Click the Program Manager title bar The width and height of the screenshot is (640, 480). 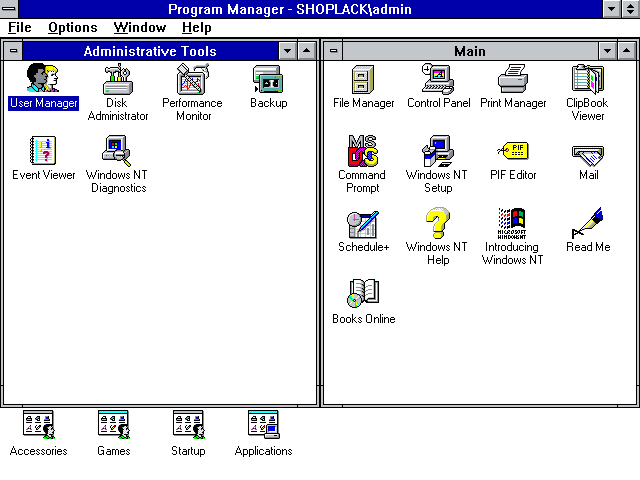click(311, 9)
